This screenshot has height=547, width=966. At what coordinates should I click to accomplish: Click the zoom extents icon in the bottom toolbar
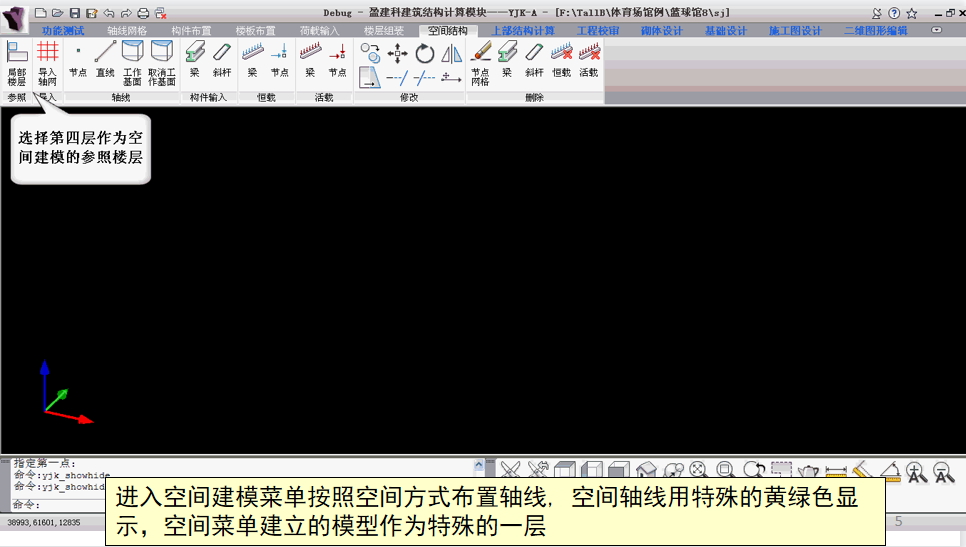[x=698, y=471]
